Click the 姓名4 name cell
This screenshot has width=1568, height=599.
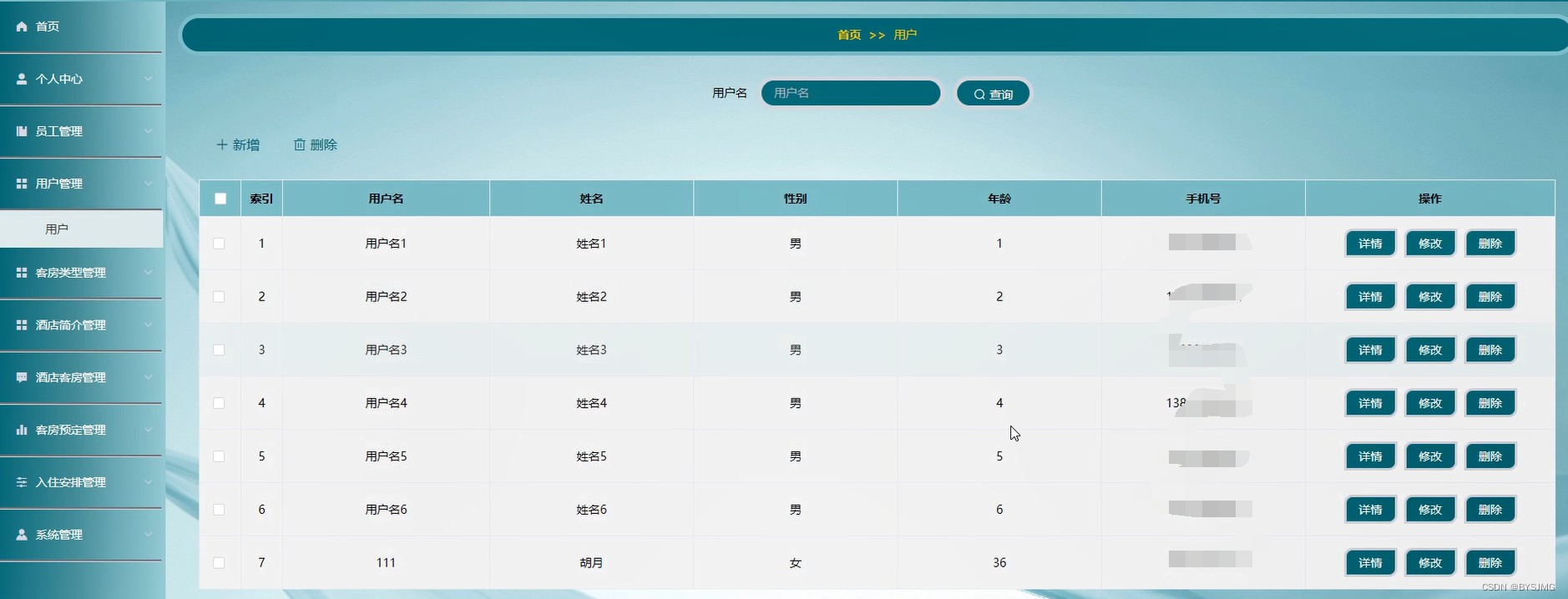coord(591,403)
